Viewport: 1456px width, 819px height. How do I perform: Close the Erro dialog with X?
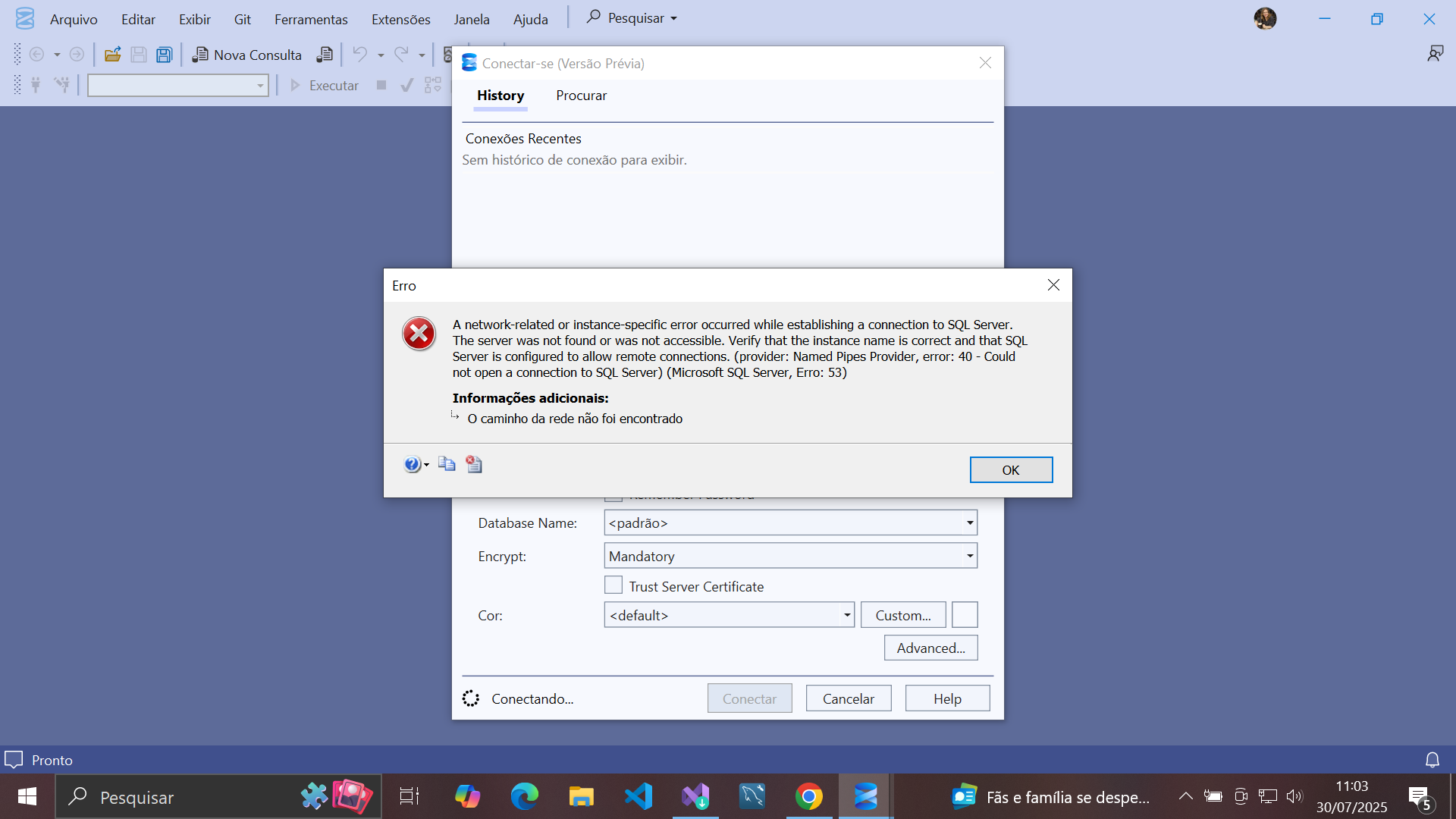point(1053,285)
